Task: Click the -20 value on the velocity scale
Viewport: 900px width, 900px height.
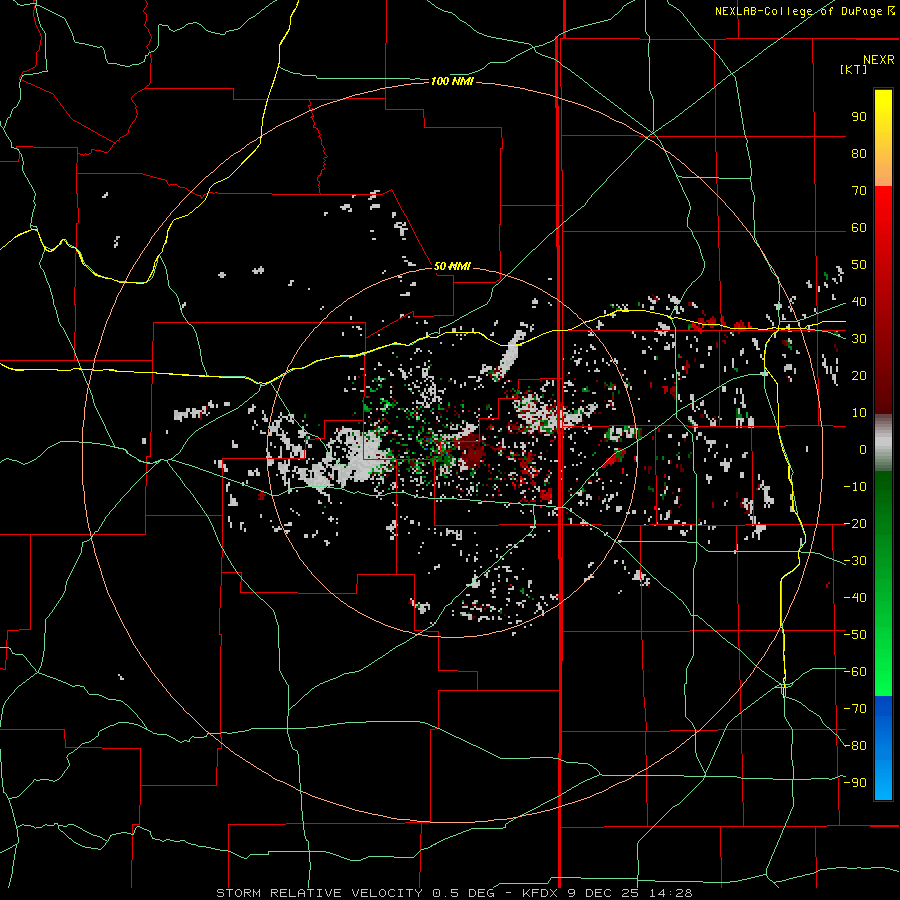Action: [x=855, y=523]
